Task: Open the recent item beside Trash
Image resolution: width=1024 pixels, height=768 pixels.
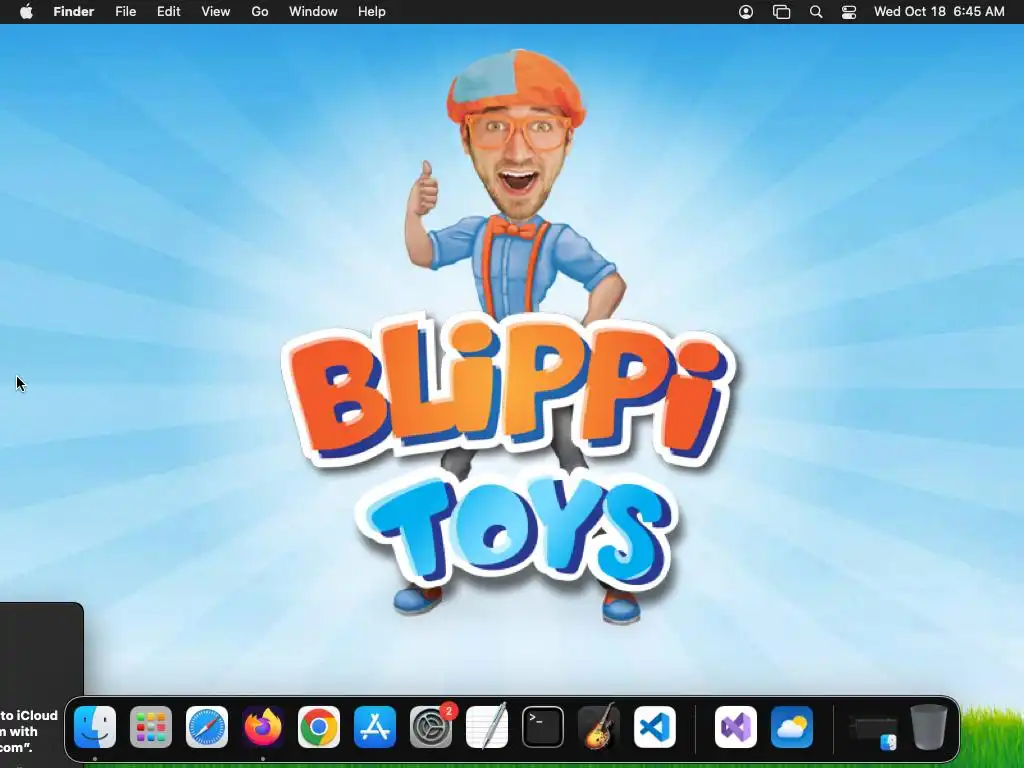Action: coord(873,729)
